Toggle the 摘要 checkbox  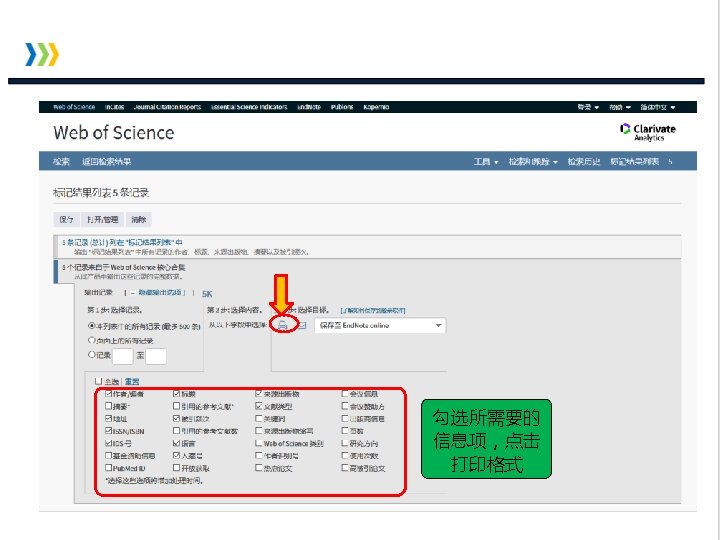tap(108, 406)
